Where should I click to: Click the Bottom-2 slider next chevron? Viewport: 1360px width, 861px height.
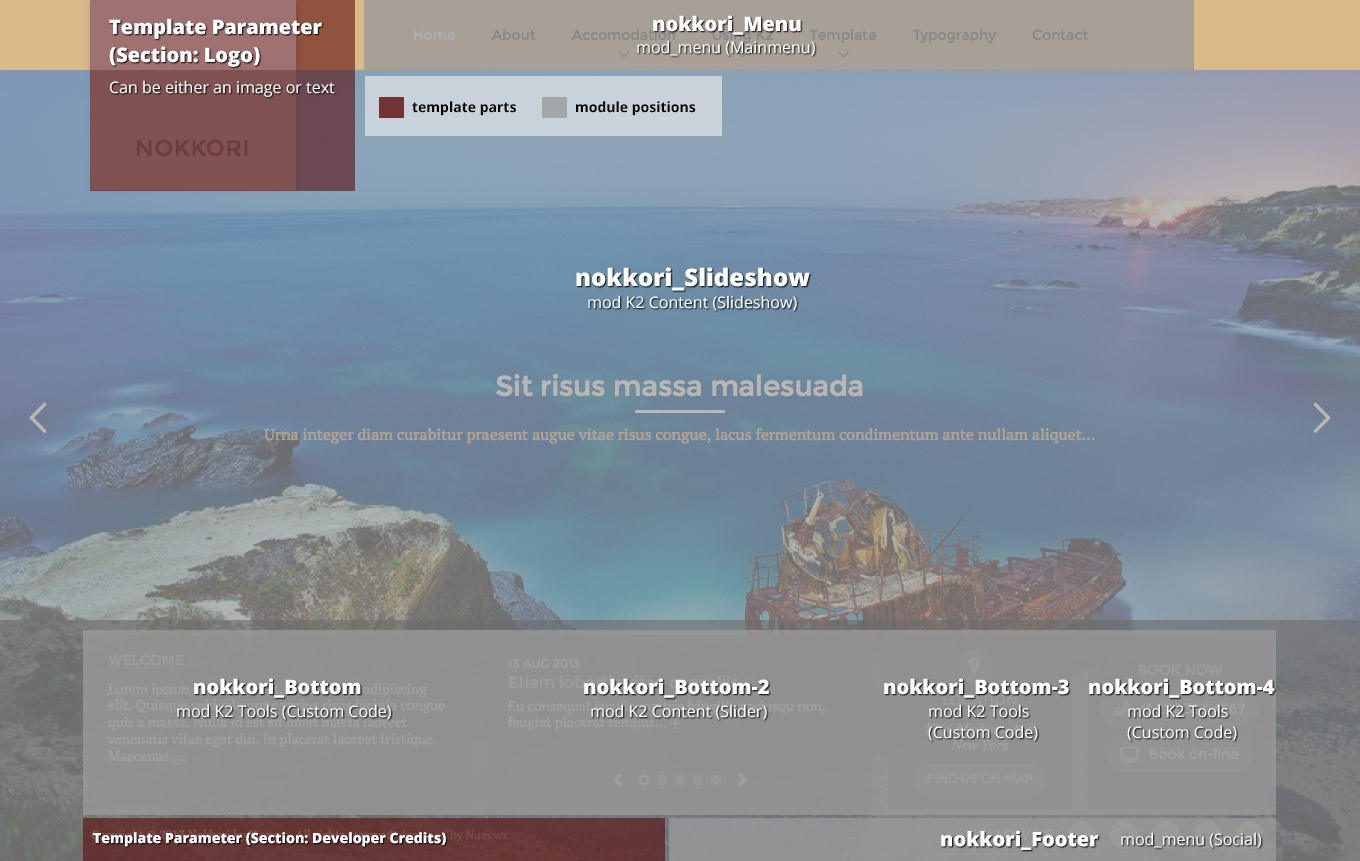[x=742, y=780]
